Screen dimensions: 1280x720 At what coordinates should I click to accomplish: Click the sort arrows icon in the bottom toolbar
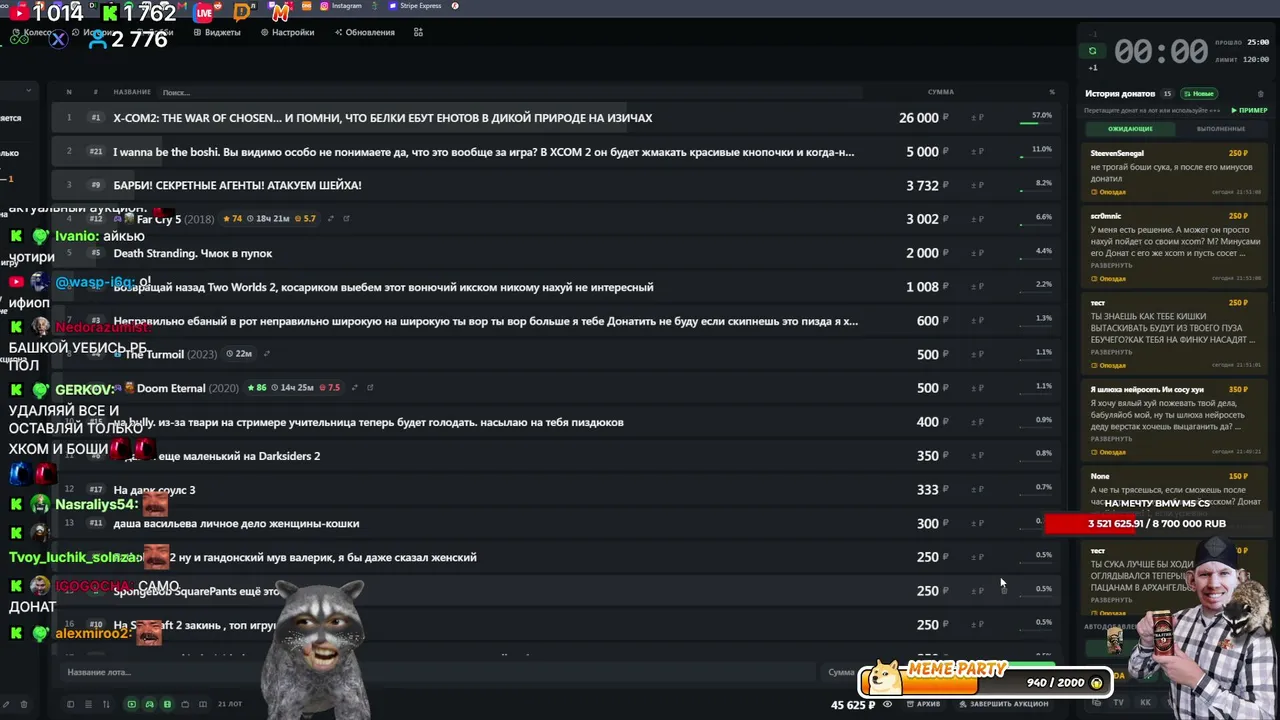106,704
